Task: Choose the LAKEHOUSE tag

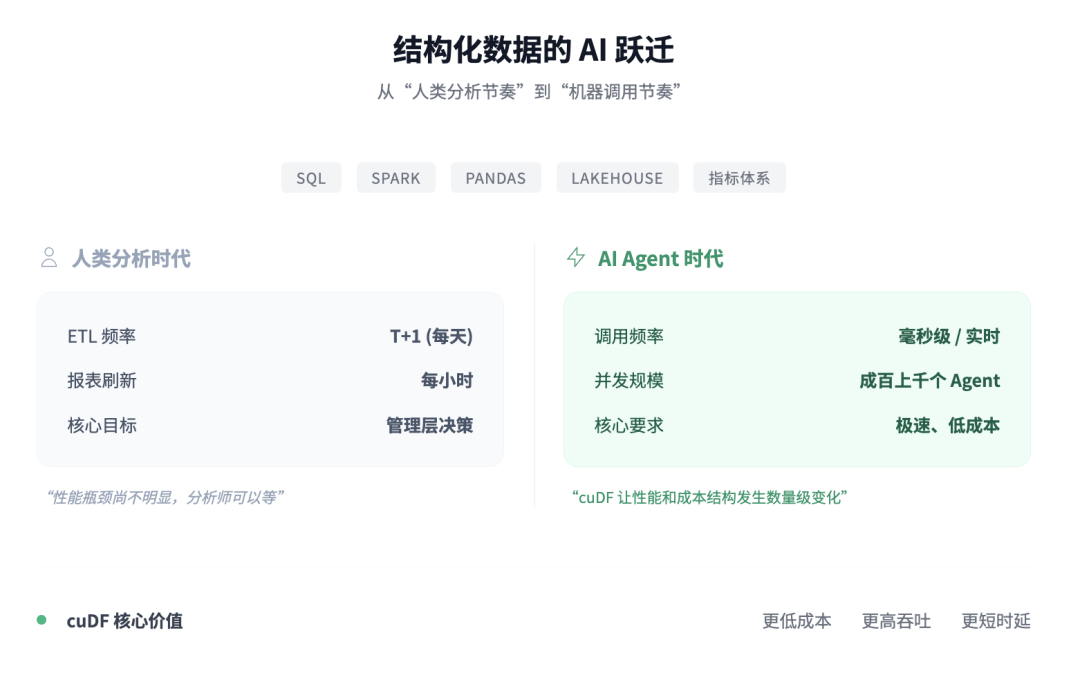Action: point(617,178)
